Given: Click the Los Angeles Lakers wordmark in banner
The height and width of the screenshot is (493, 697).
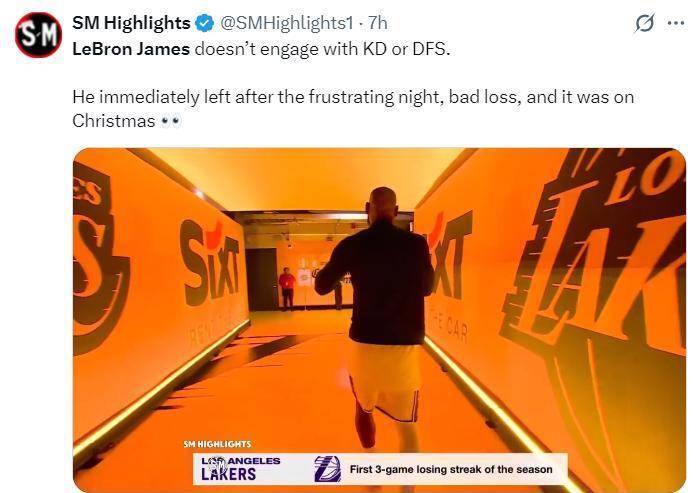Looking at the screenshot, I should pyautogui.click(x=240, y=469).
